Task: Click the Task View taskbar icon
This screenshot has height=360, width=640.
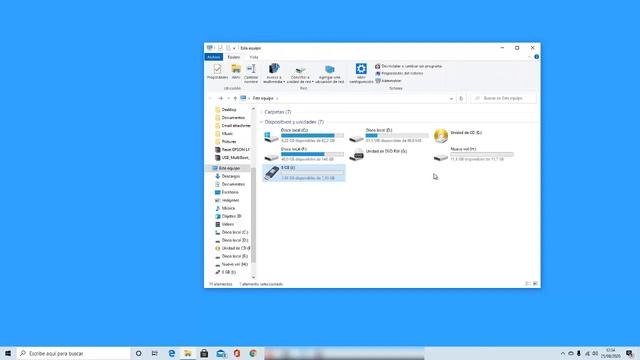Action: coord(155,353)
